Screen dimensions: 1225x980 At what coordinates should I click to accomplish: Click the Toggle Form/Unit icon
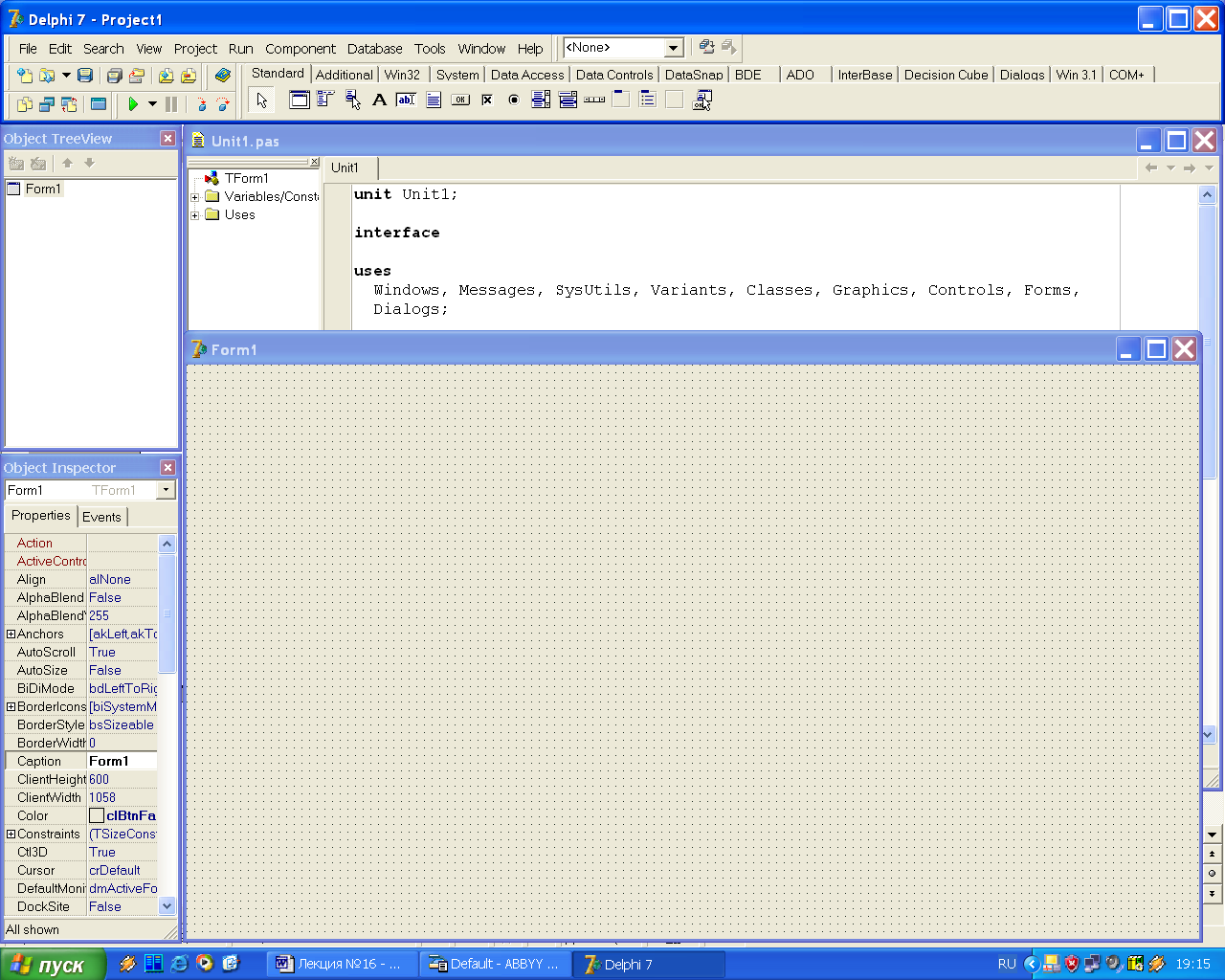click(x=69, y=103)
